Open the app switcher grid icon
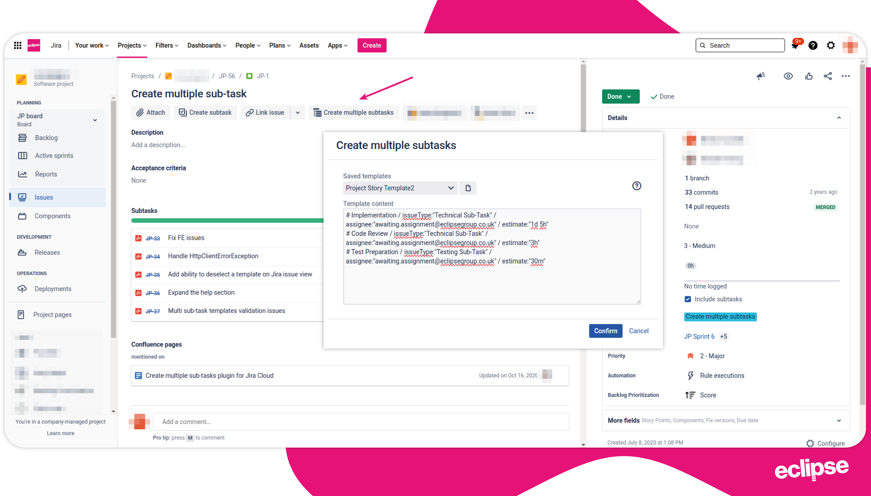871x496 pixels. [x=18, y=46]
